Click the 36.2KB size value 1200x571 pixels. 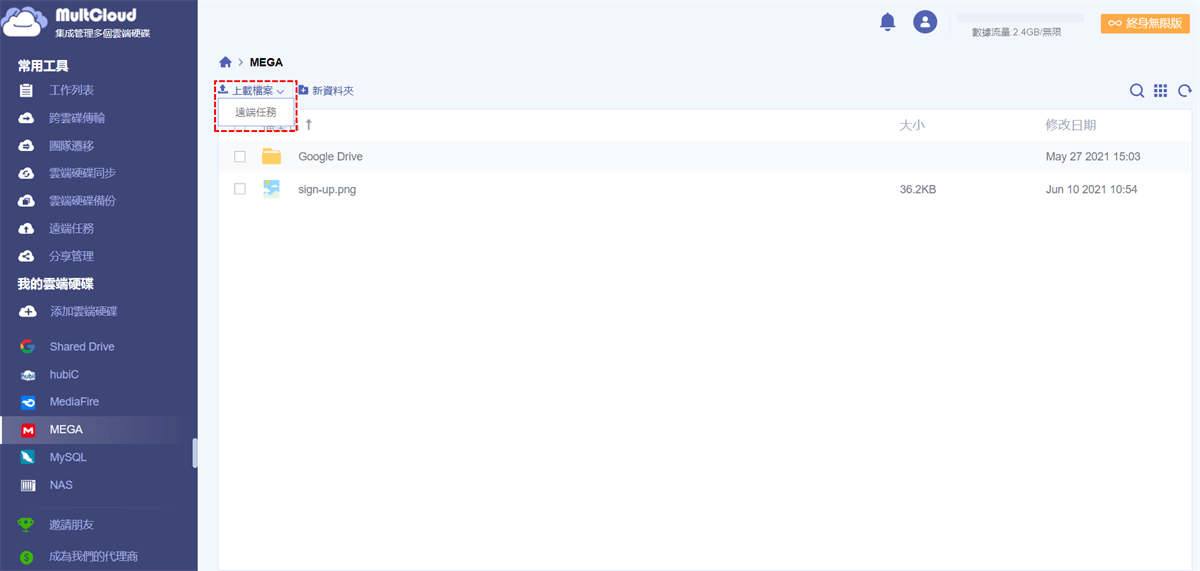[918, 189]
